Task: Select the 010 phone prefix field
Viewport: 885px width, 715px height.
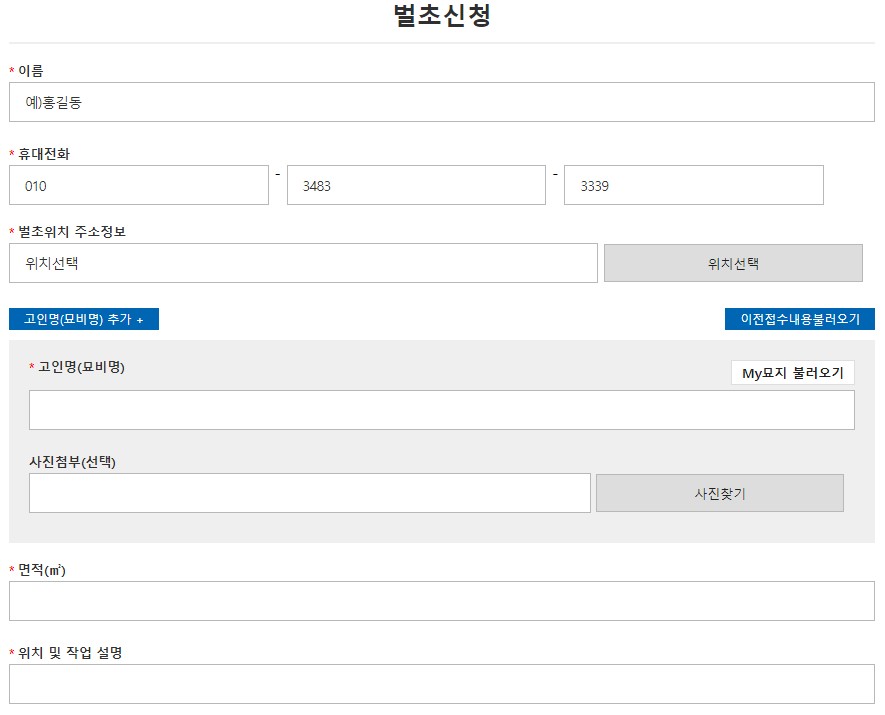Action: click(x=138, y=184)
